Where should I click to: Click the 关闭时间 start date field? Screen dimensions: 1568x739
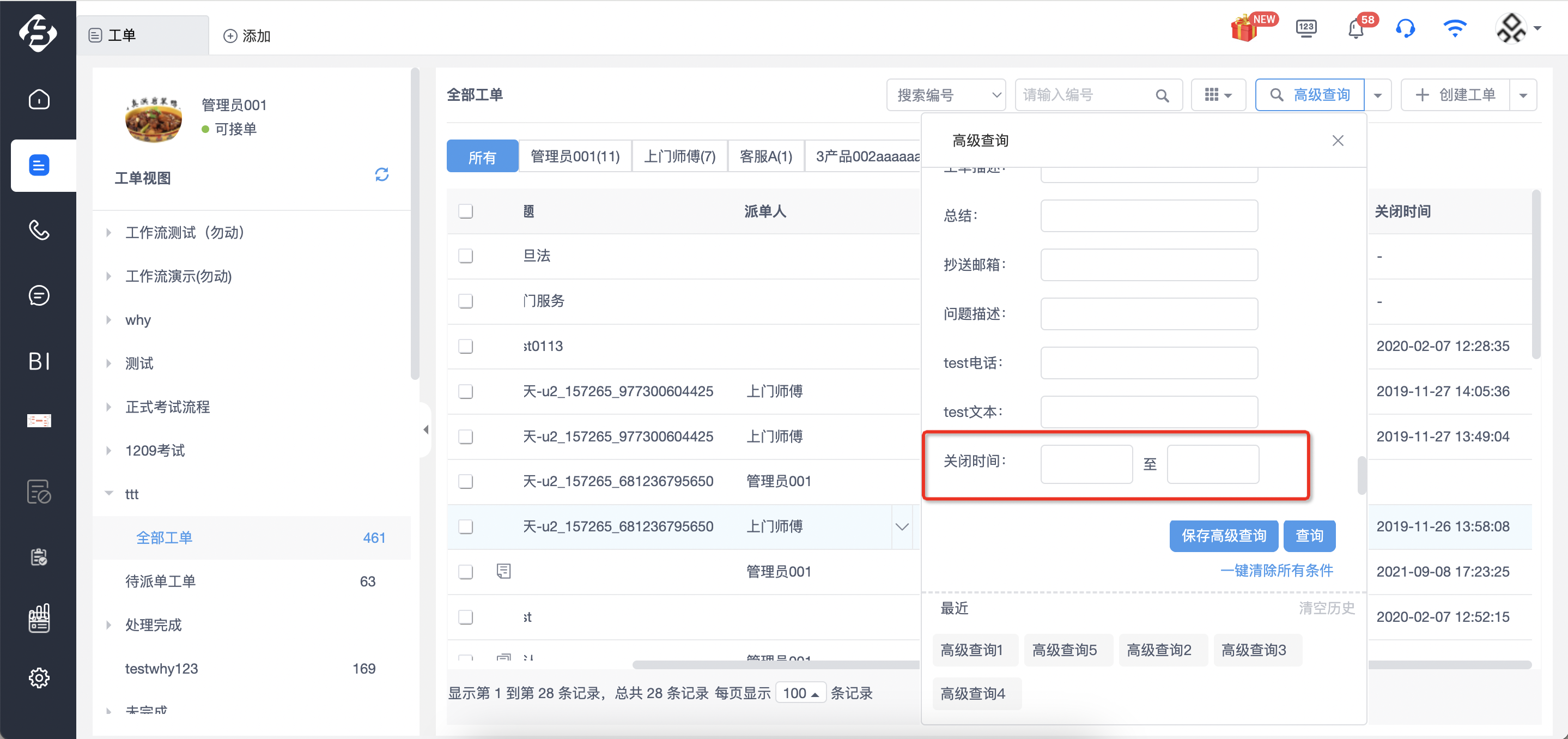[x=1086, y=464]
